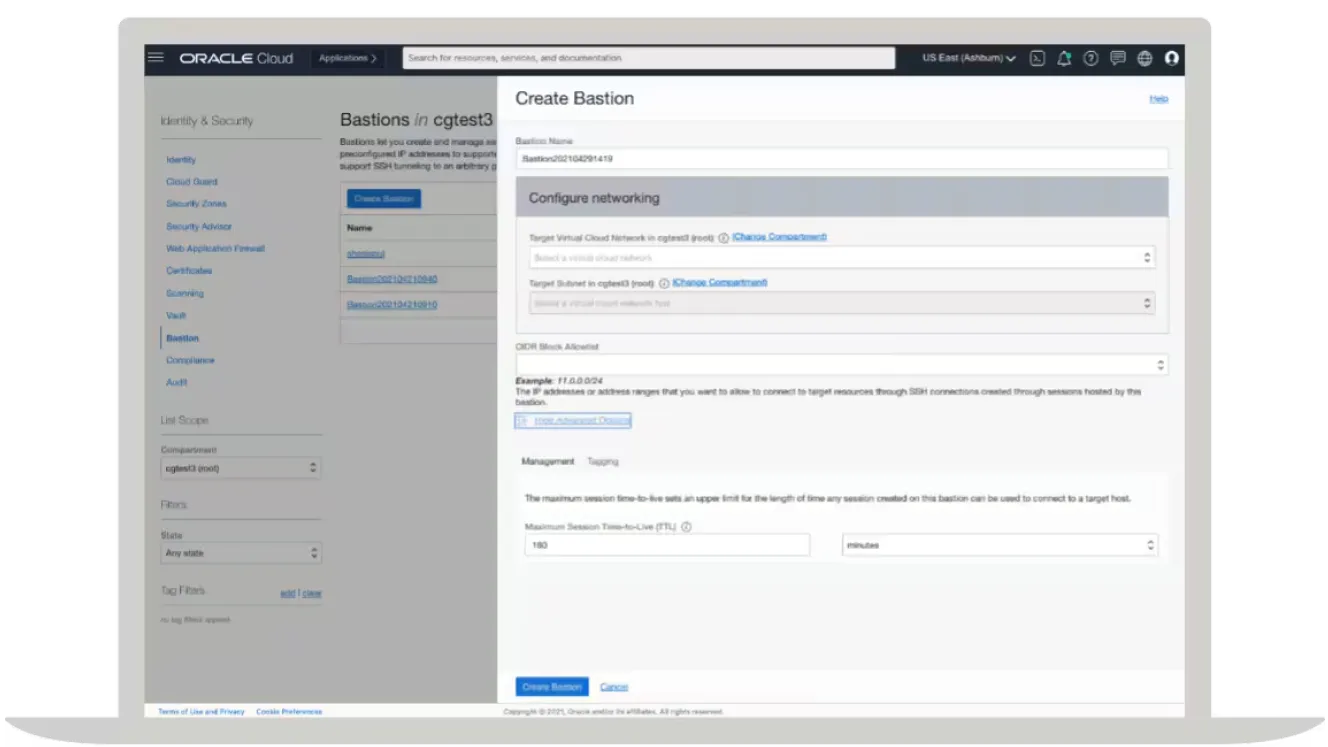Click info icon beside Target Subnet
The height and width of the screenshot is (747, 1328).
point(664,283)
